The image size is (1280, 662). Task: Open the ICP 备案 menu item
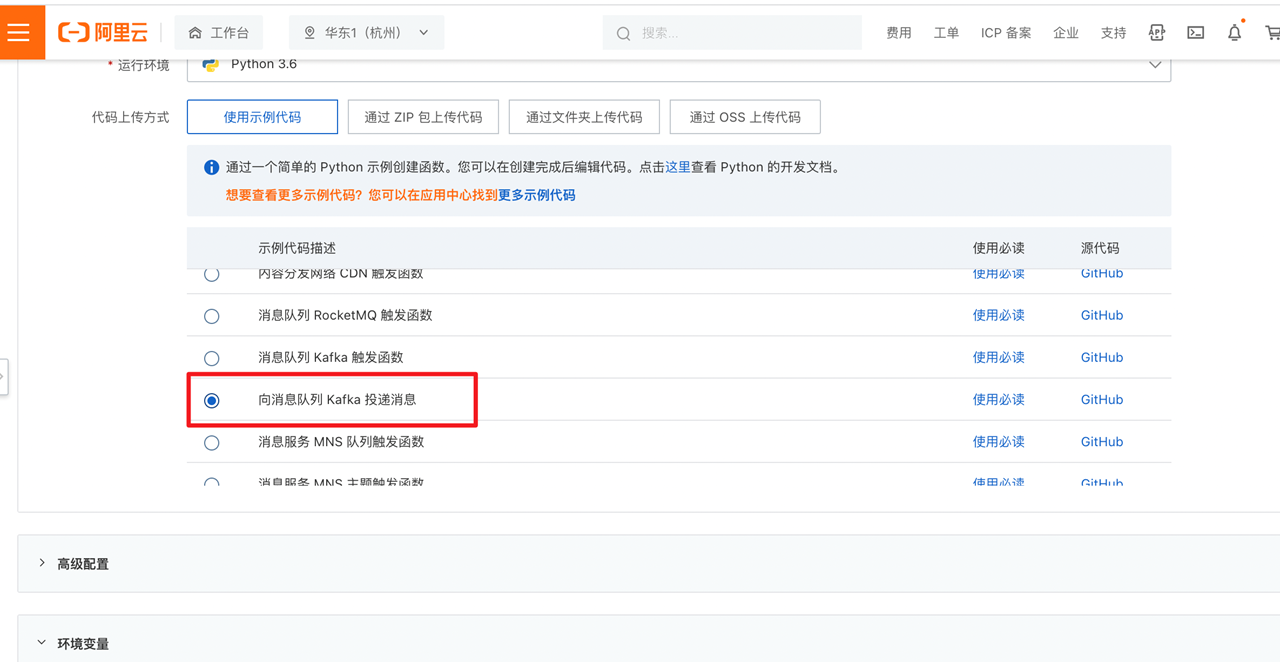[1005, 33]
